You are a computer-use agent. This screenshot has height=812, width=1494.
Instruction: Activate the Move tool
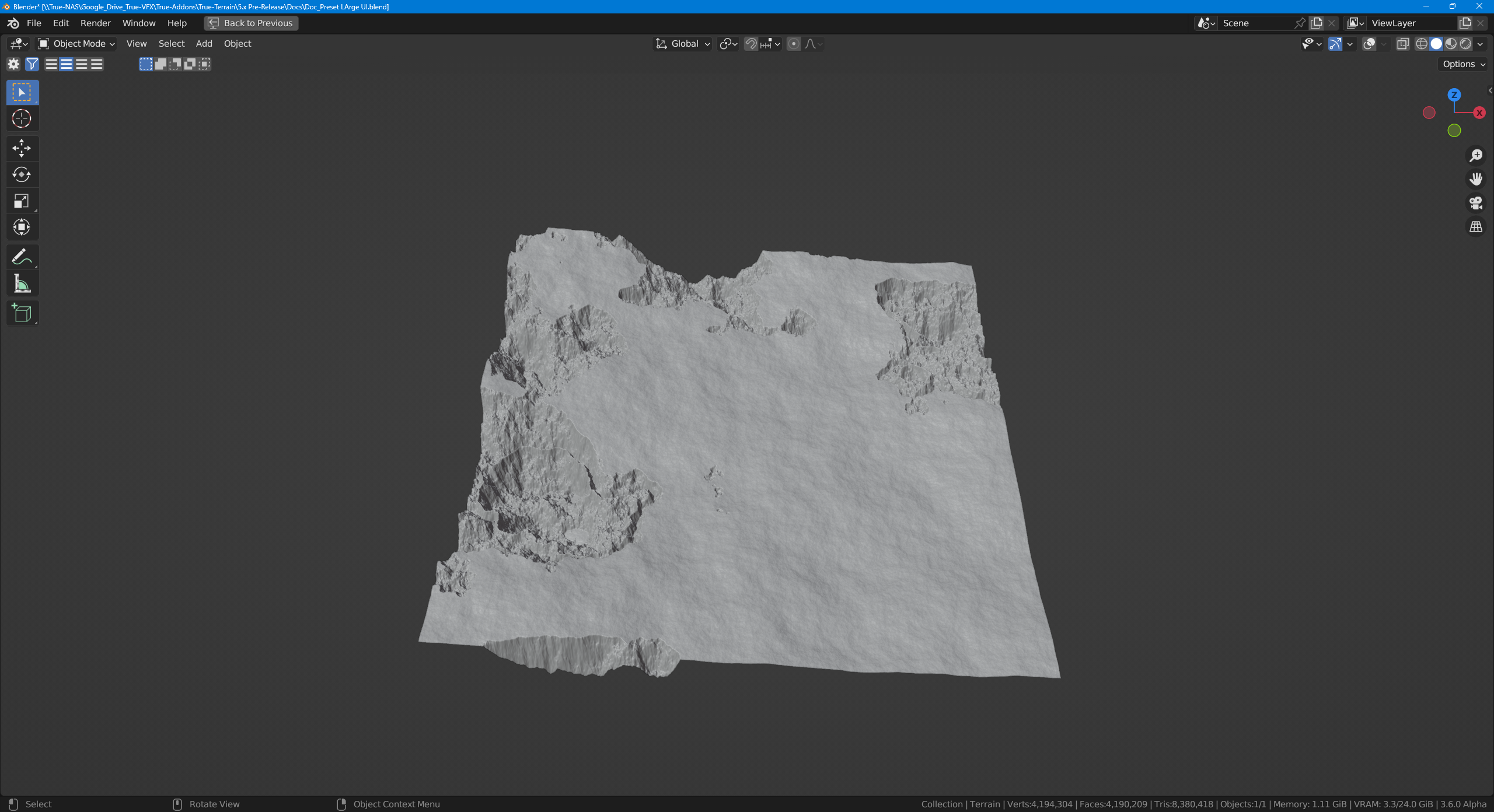[x=22, y=148]
